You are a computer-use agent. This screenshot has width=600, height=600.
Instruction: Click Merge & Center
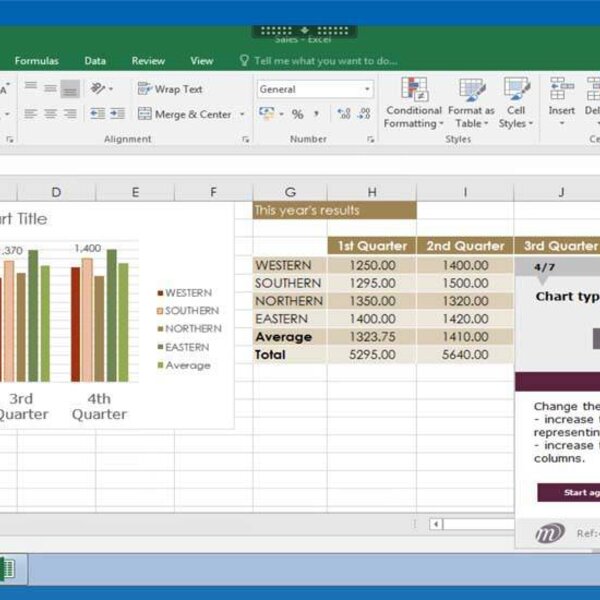pos(185,114)
